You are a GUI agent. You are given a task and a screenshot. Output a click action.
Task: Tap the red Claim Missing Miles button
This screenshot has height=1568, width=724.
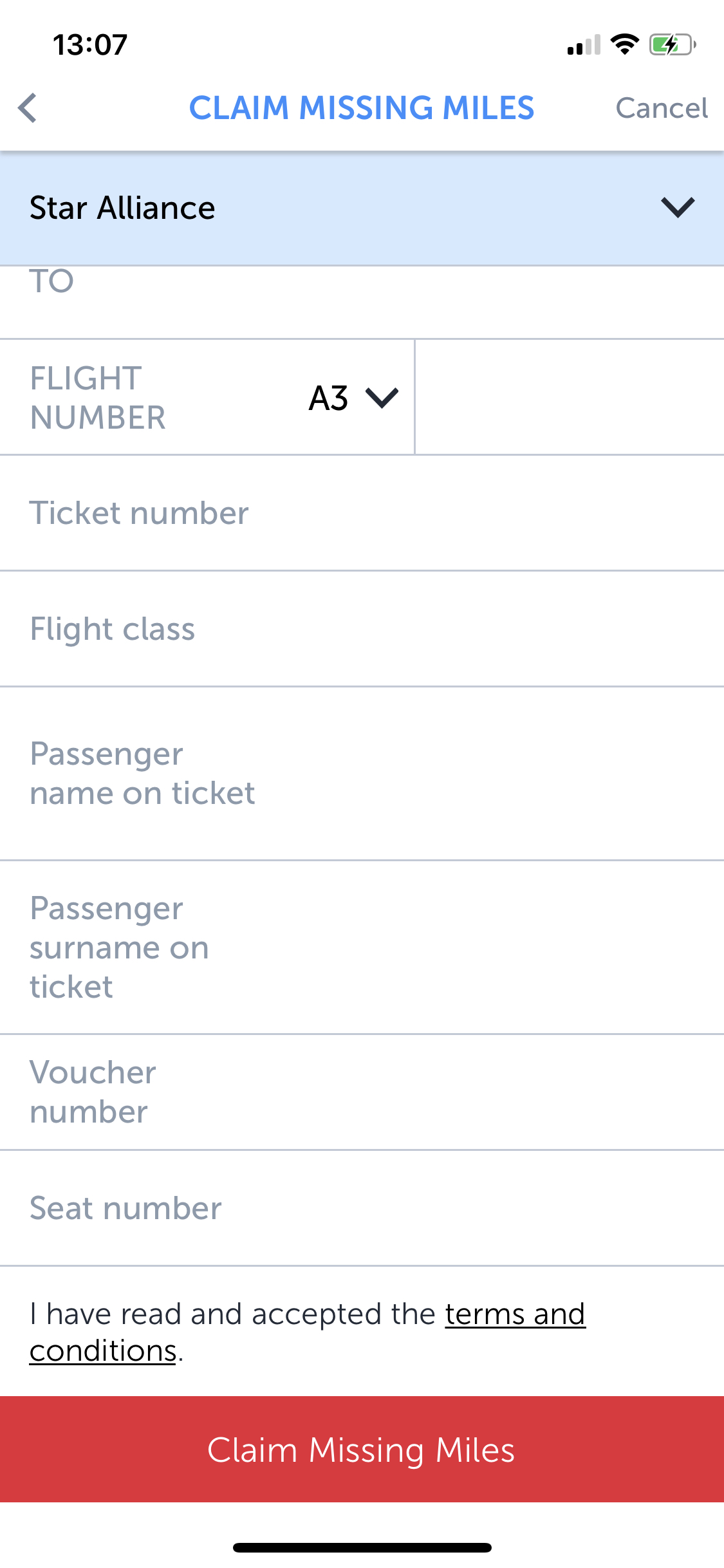click(x=362, y=1450)
